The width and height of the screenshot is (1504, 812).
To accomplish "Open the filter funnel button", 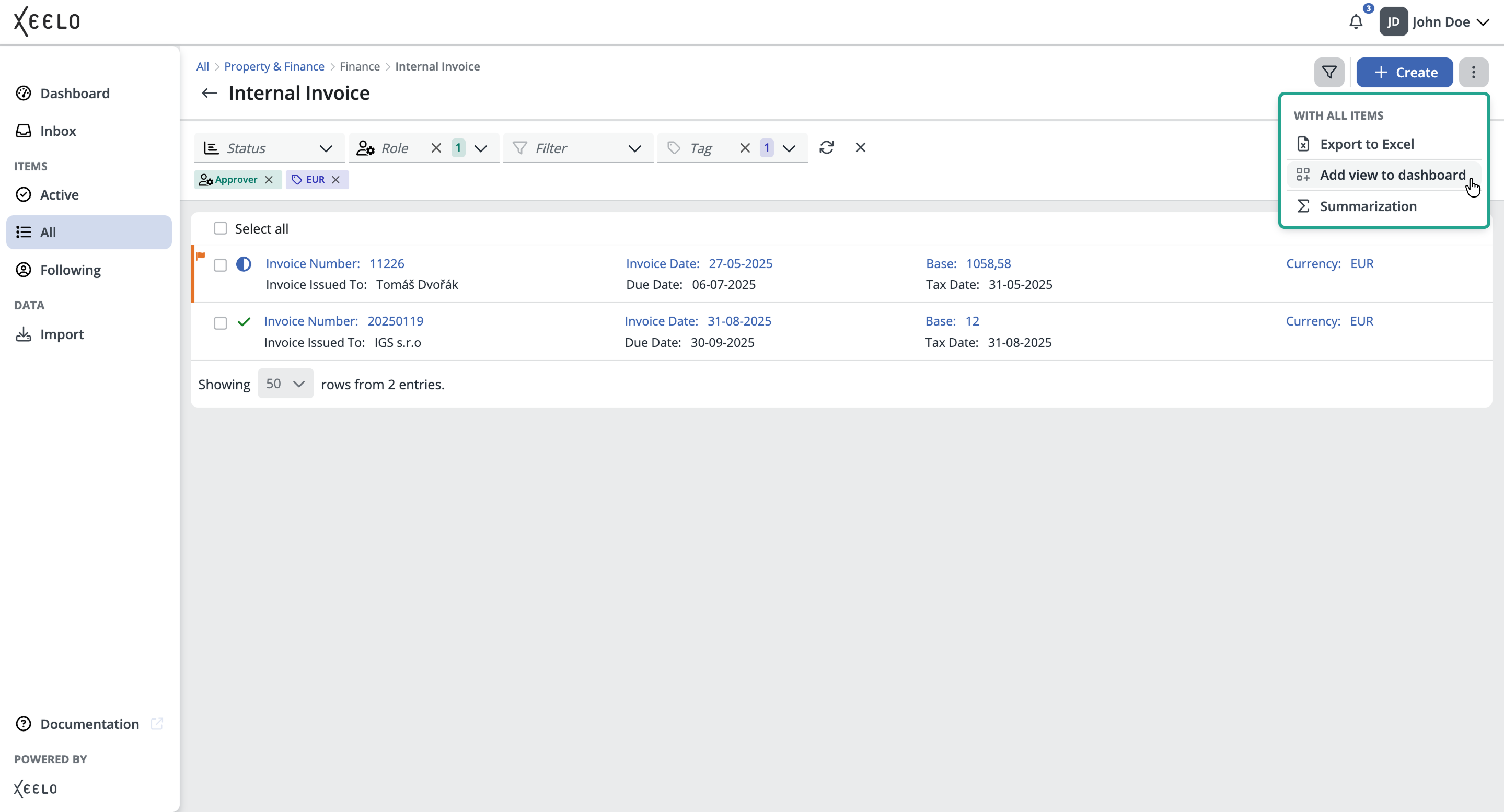I will tap(1329, 73).
